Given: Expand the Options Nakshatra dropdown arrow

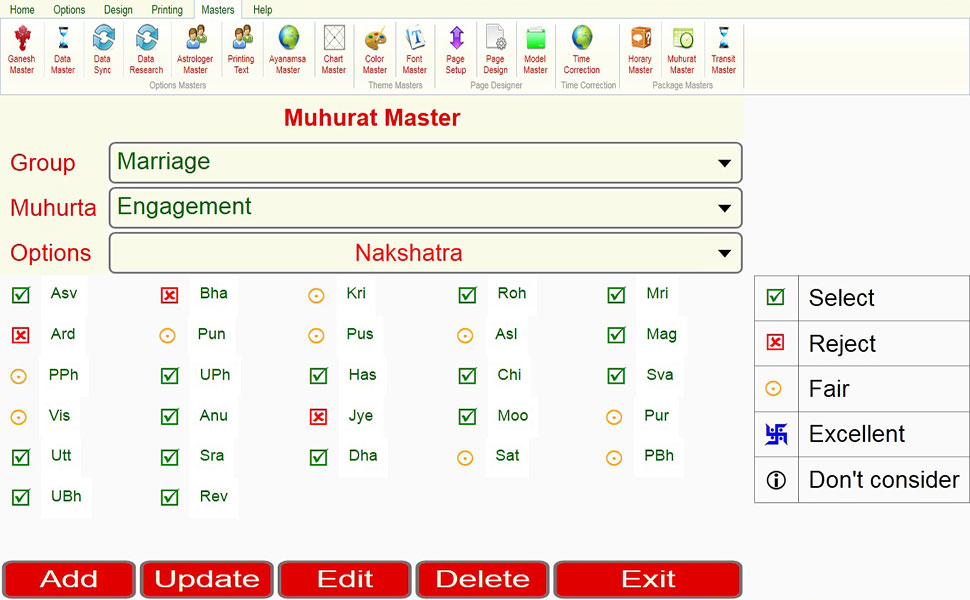Looking at the screenshot, I should [724, 253].
